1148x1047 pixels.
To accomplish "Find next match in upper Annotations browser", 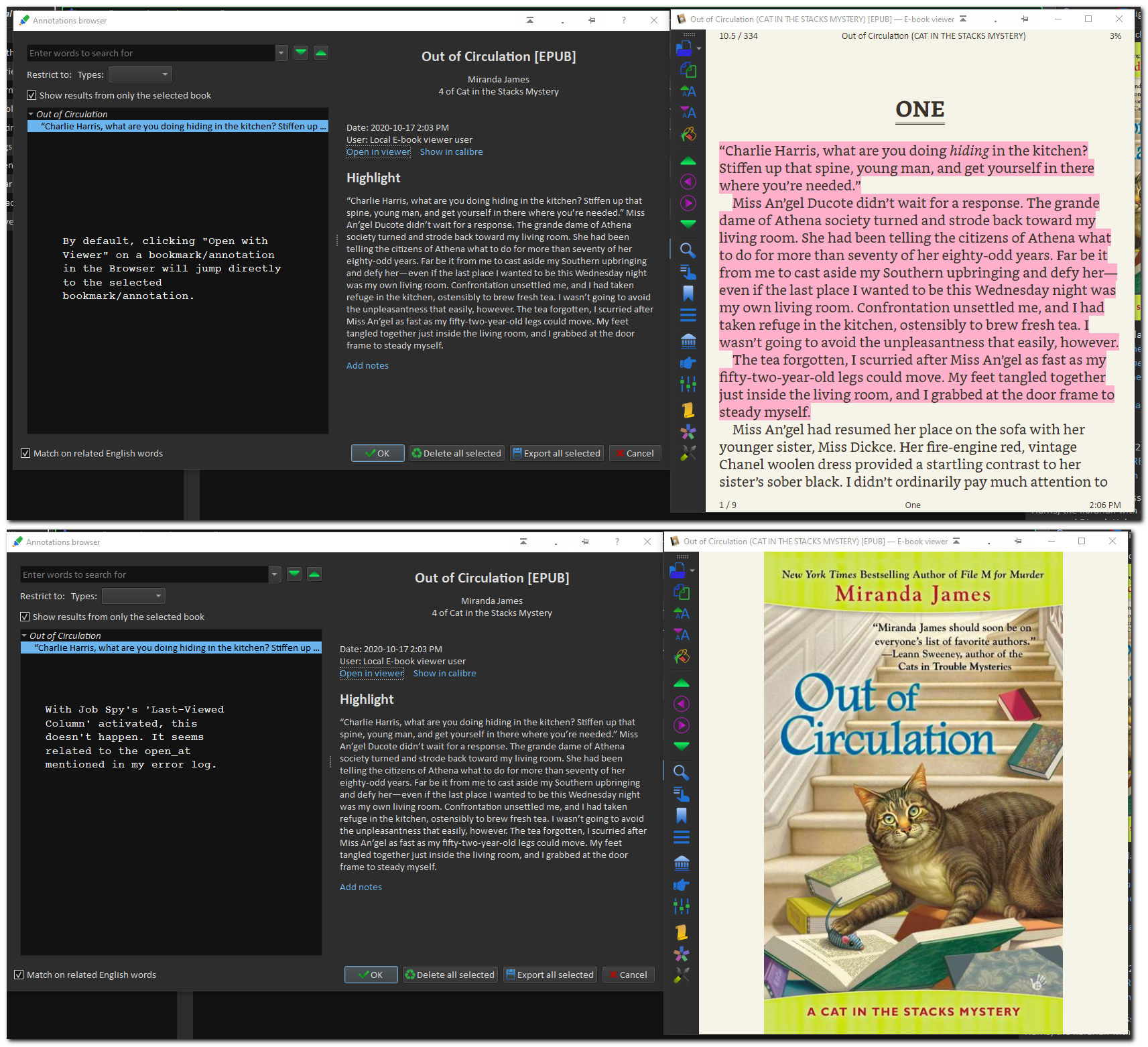I will click(301, 52).
